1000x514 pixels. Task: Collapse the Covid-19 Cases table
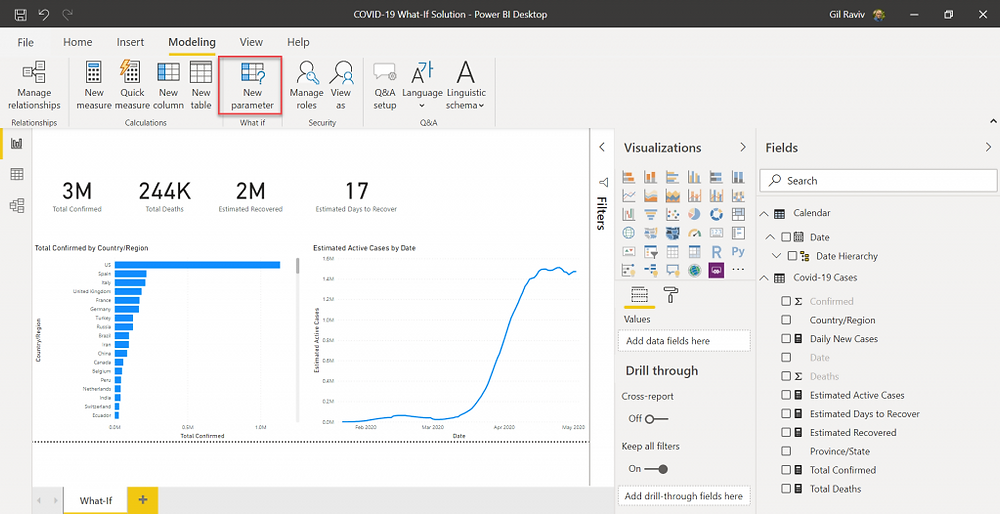pyautogui.click(x=764, y=277)
